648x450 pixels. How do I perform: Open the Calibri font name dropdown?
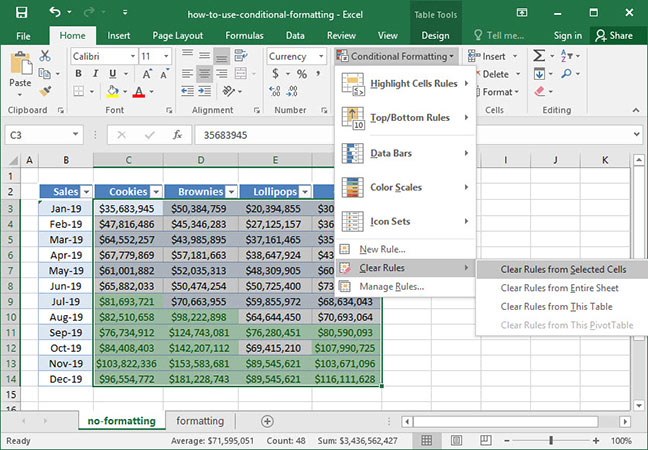pyautogui.click(x=133, y=56)
